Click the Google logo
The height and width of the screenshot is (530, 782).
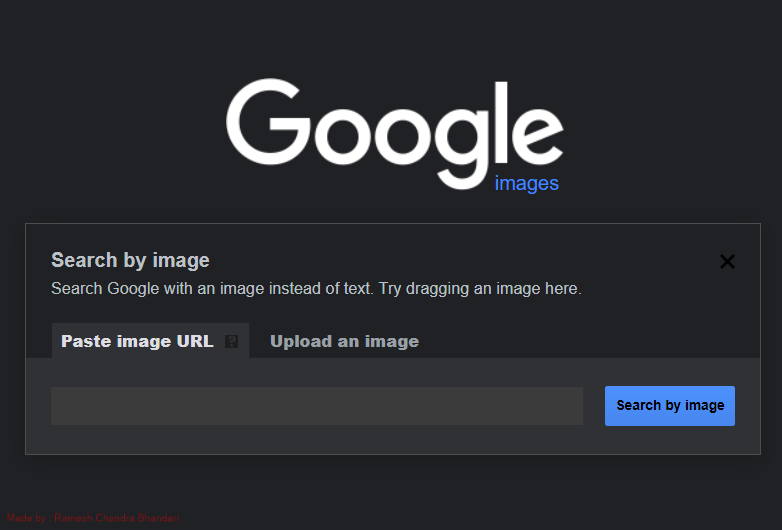point(394,134)
